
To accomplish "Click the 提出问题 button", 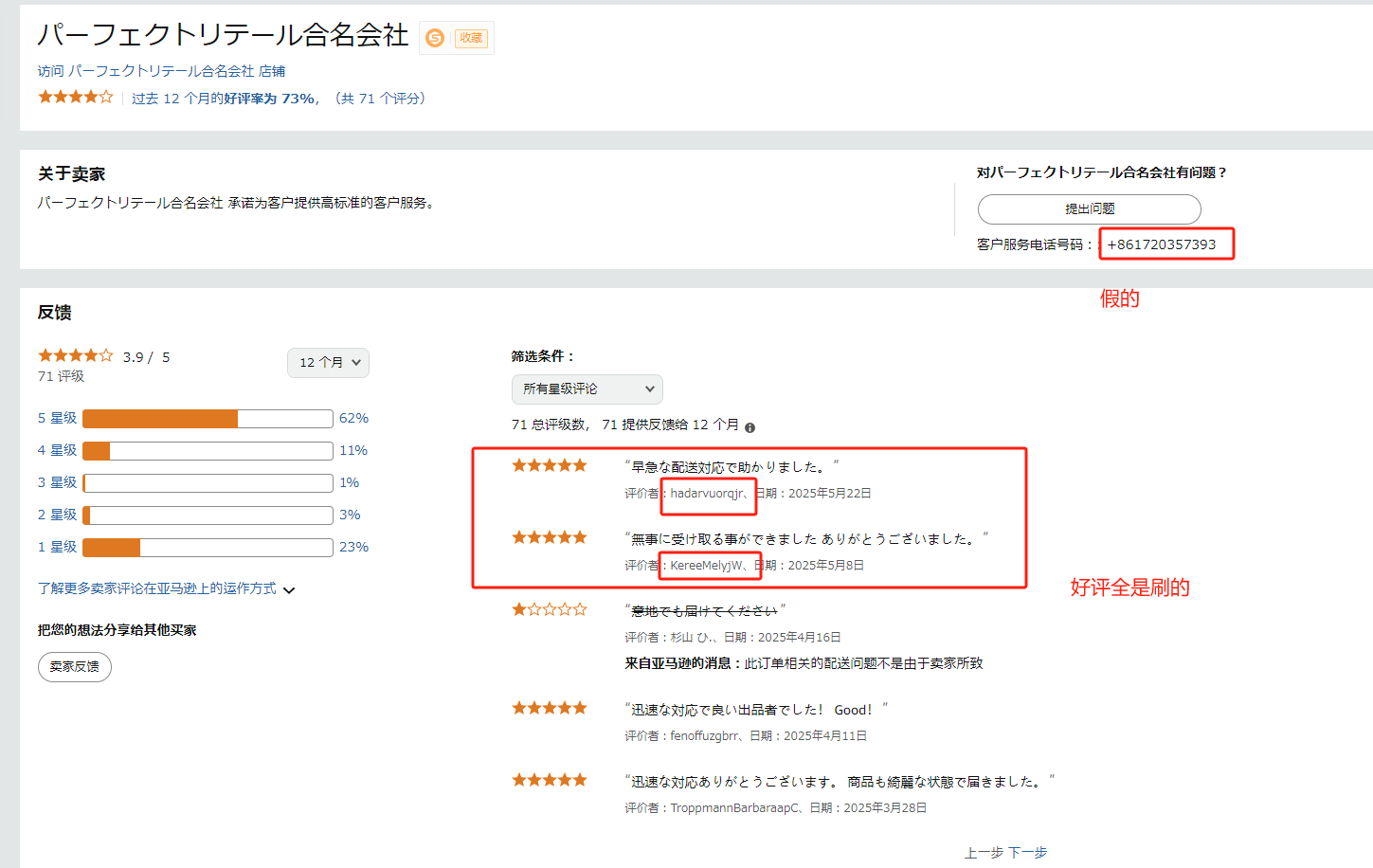I will tap(1089, 208).
